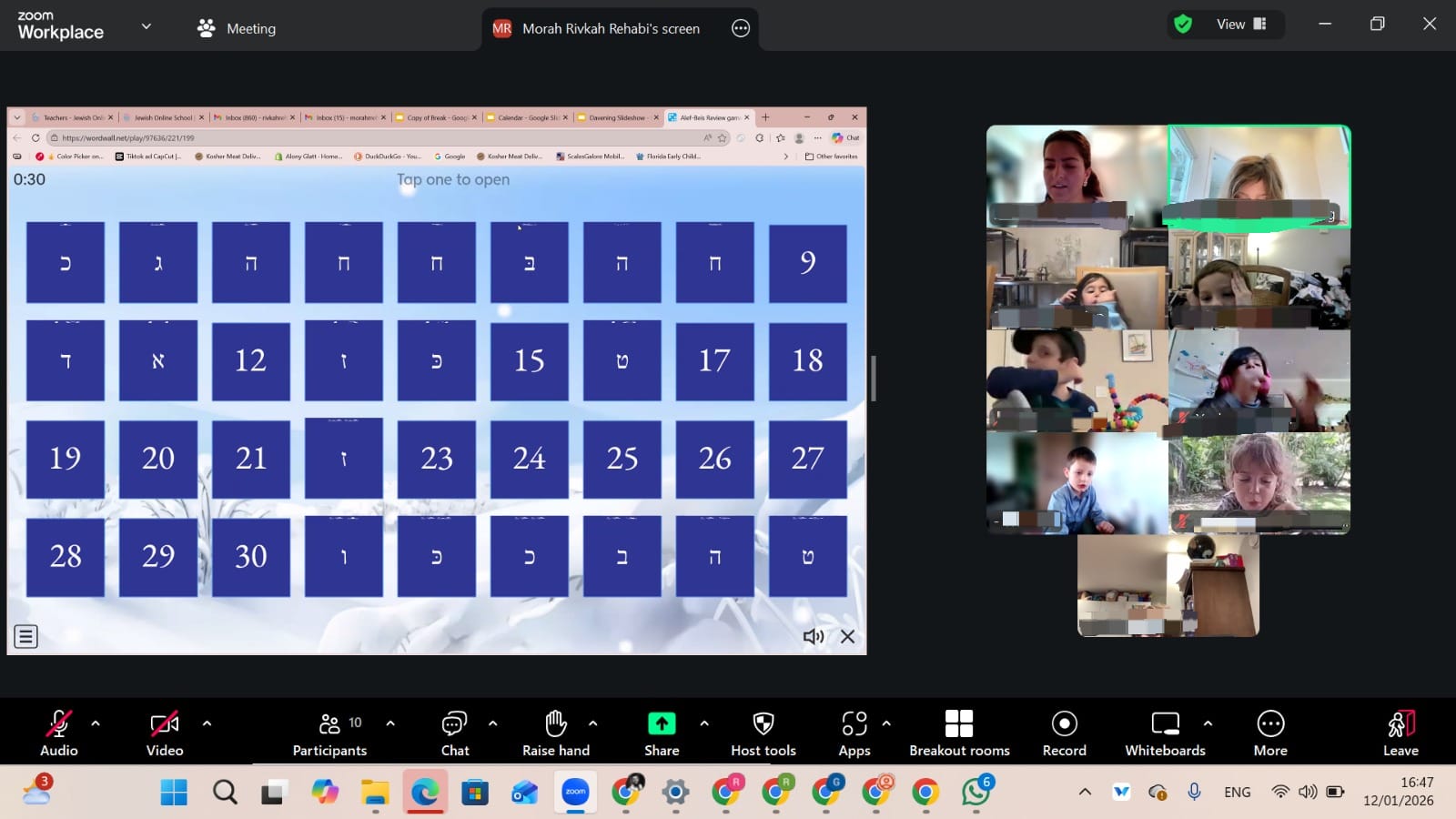Unmute the Audio microphone
Image resolution: width=1456 pixels, height=819 pixels.
(x=58, y=724)
